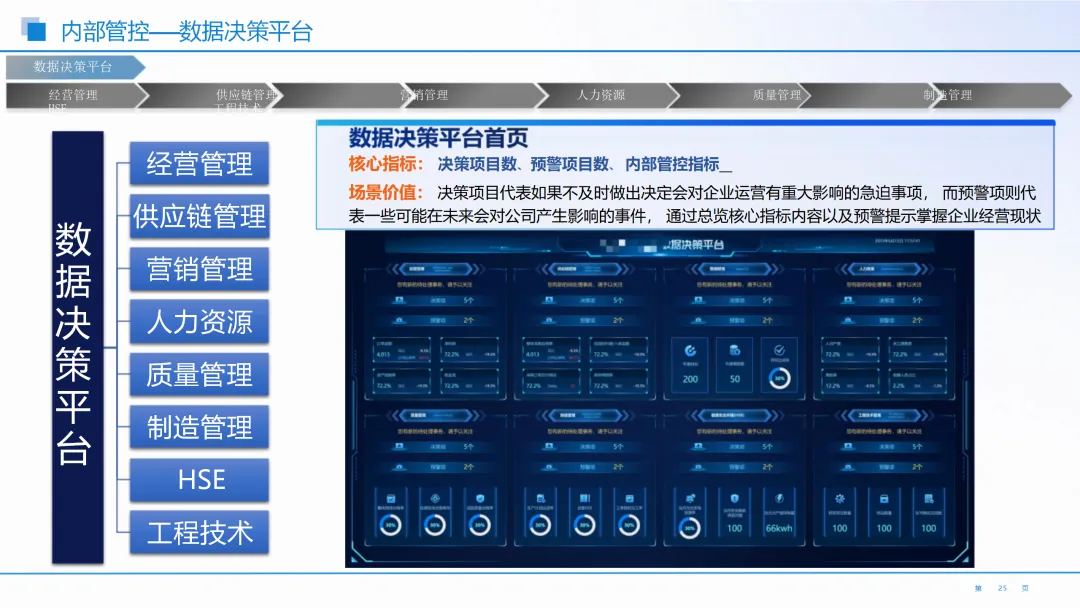Click the checkmark icon in the marketing panel
This screenshot has width=1080, height=608.
pos(779,350)
